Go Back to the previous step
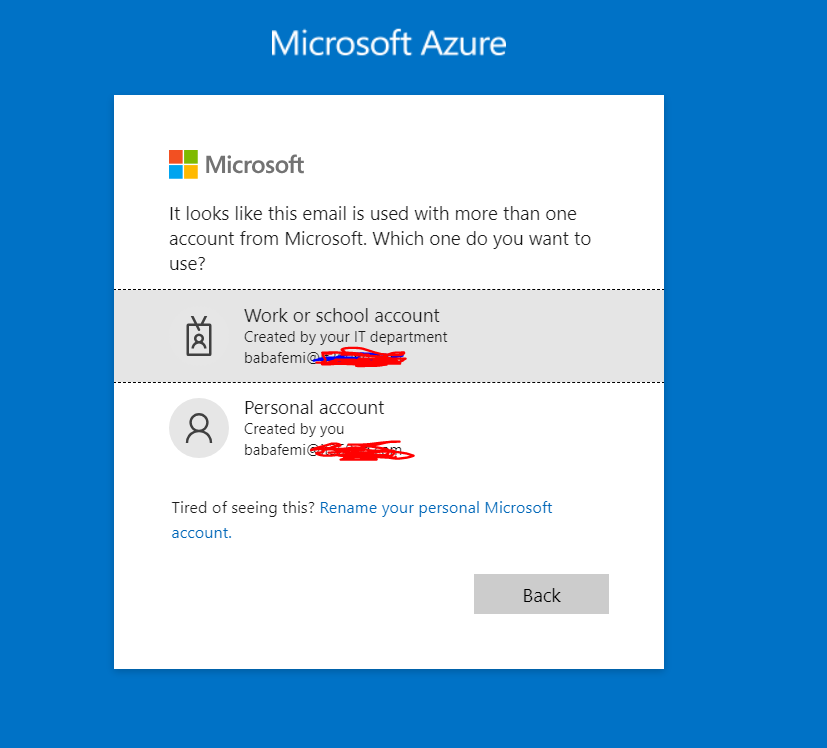This screenshot has height=748, width=827. (541, 594)
